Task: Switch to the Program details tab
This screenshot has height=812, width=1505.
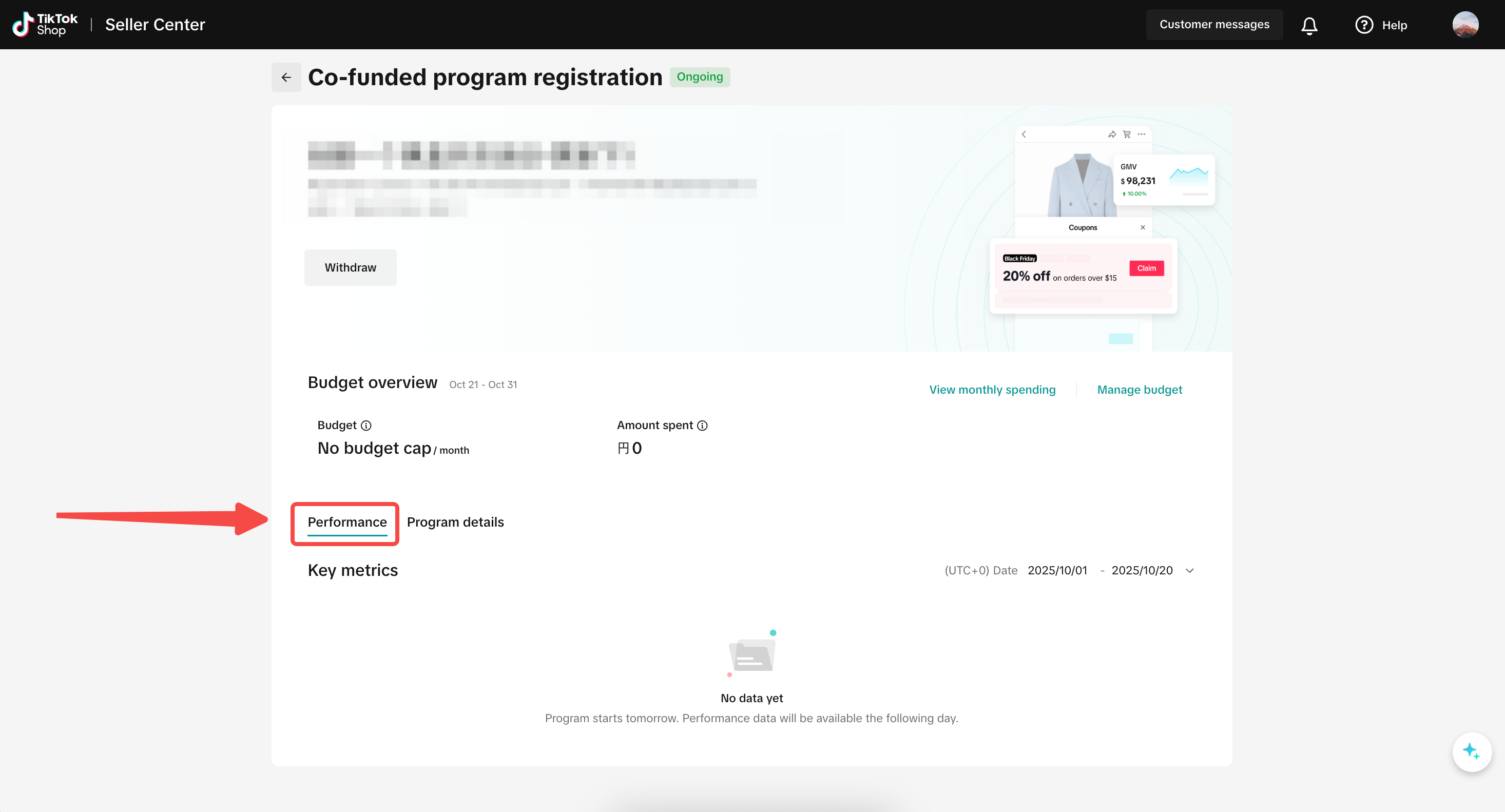Action: click(455, 521)
